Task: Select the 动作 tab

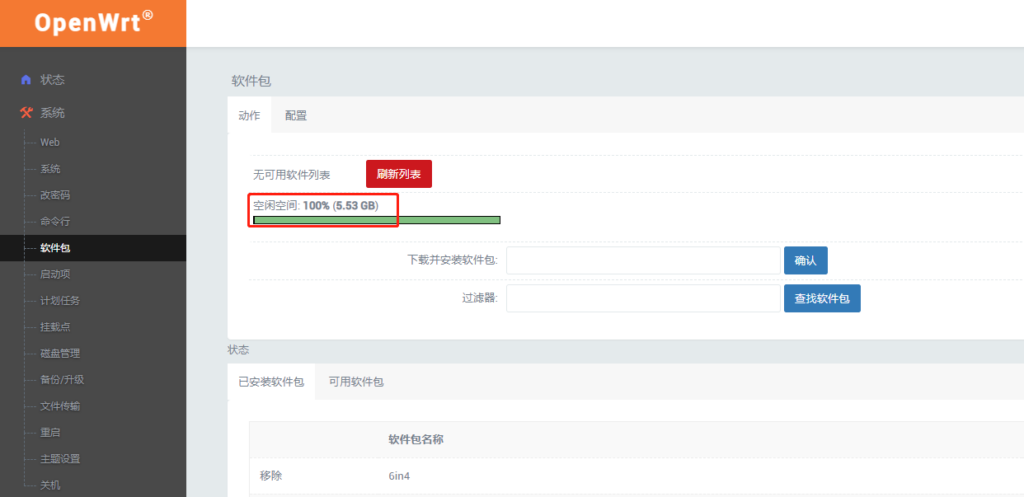Action: pos(249,115)
